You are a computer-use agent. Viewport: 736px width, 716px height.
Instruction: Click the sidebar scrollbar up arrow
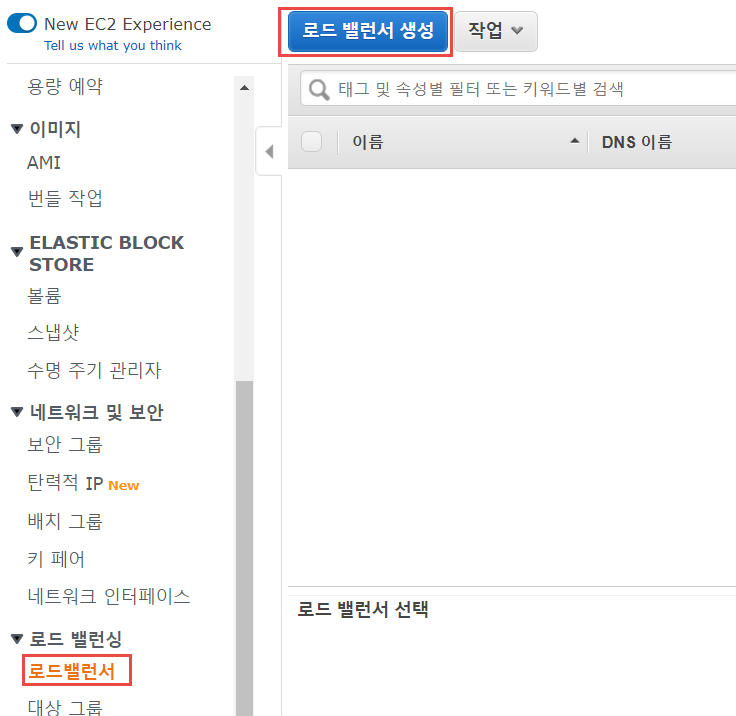click(x=244, y=88)
